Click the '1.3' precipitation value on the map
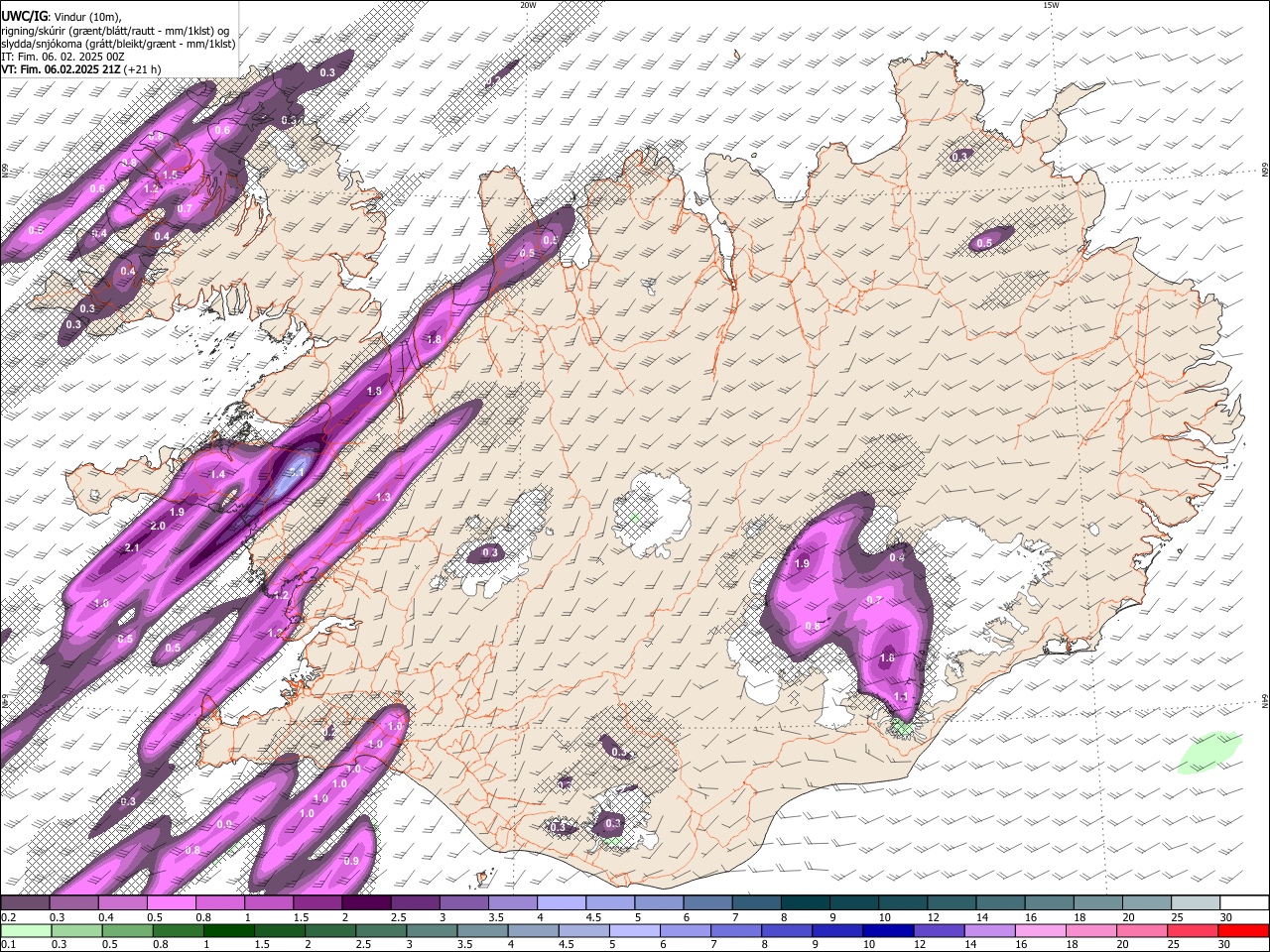 tap(383, 497)
